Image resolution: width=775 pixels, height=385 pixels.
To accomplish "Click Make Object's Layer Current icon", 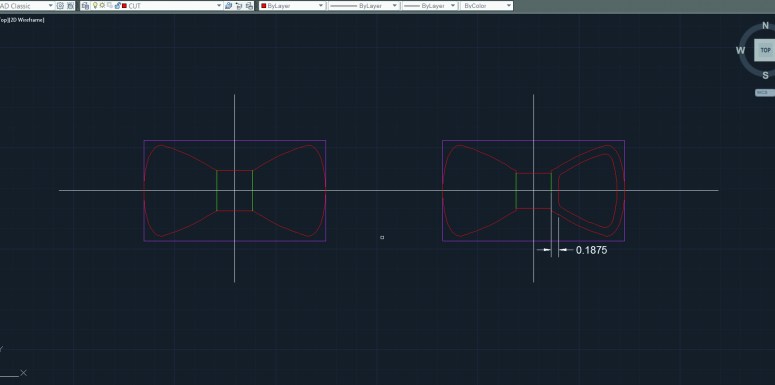I will pos(228,5).
